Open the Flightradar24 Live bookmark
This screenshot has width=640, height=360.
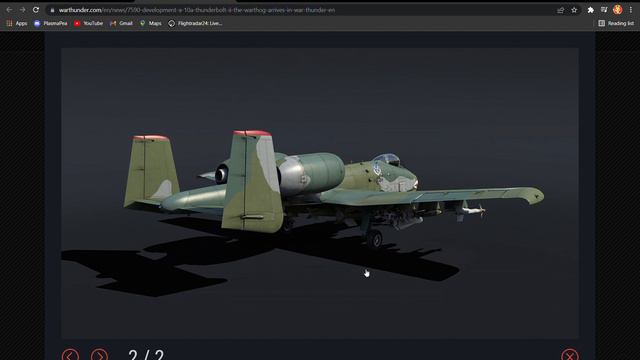(195, 24)
